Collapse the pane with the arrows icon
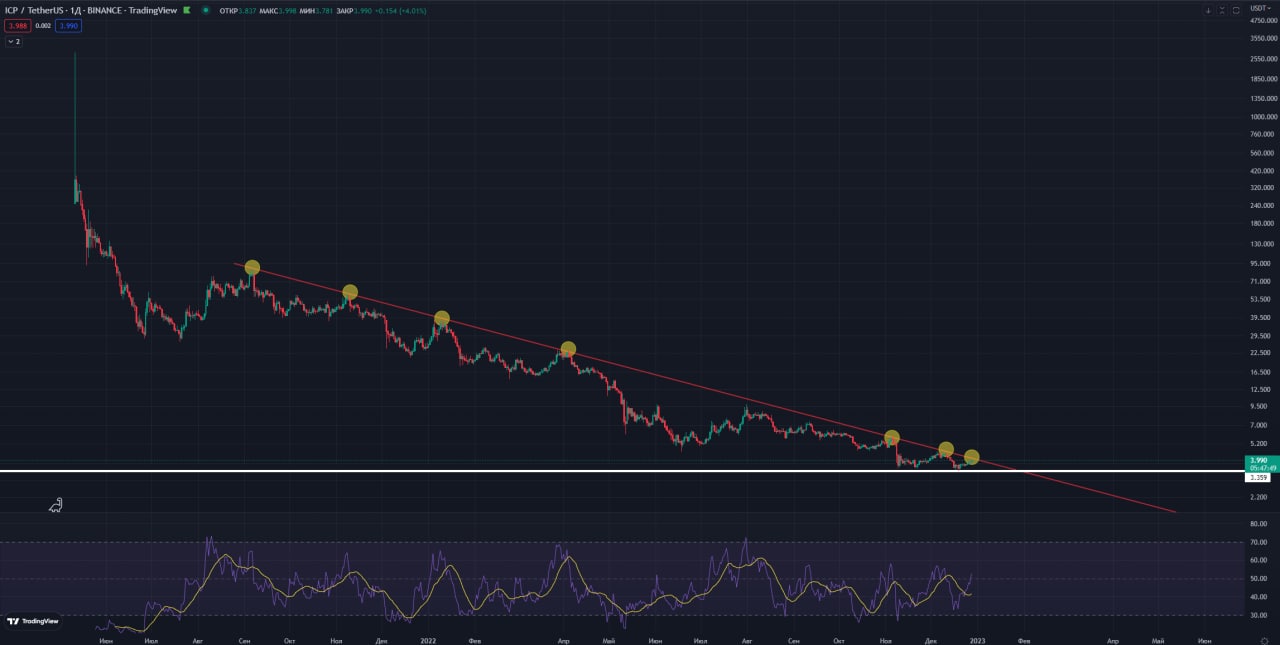This screenshot has width=1280, height=645. 1222,10
